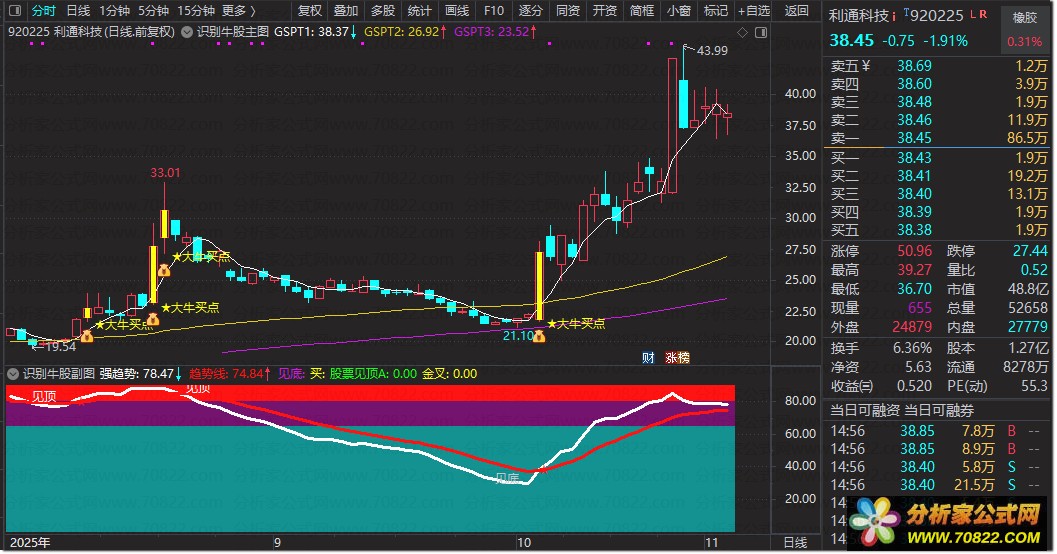Click the 33.01 peak price label
The image size is (1057, 554).
click(x=165, y=173)
